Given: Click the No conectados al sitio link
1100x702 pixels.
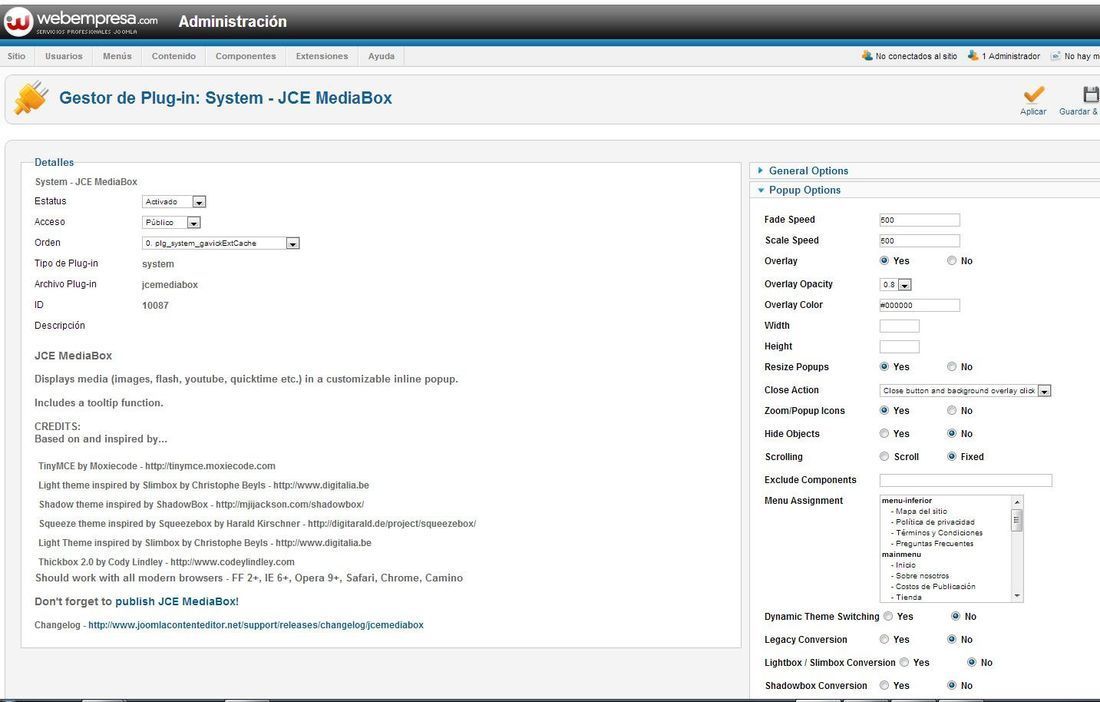Looking at the screenshot, I should click(x=916, y=56).
